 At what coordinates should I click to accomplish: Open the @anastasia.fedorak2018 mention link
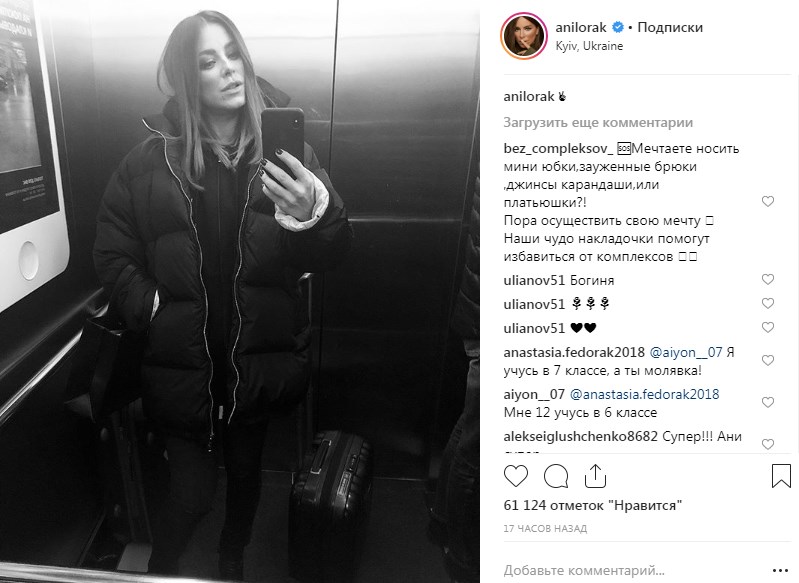645,394
